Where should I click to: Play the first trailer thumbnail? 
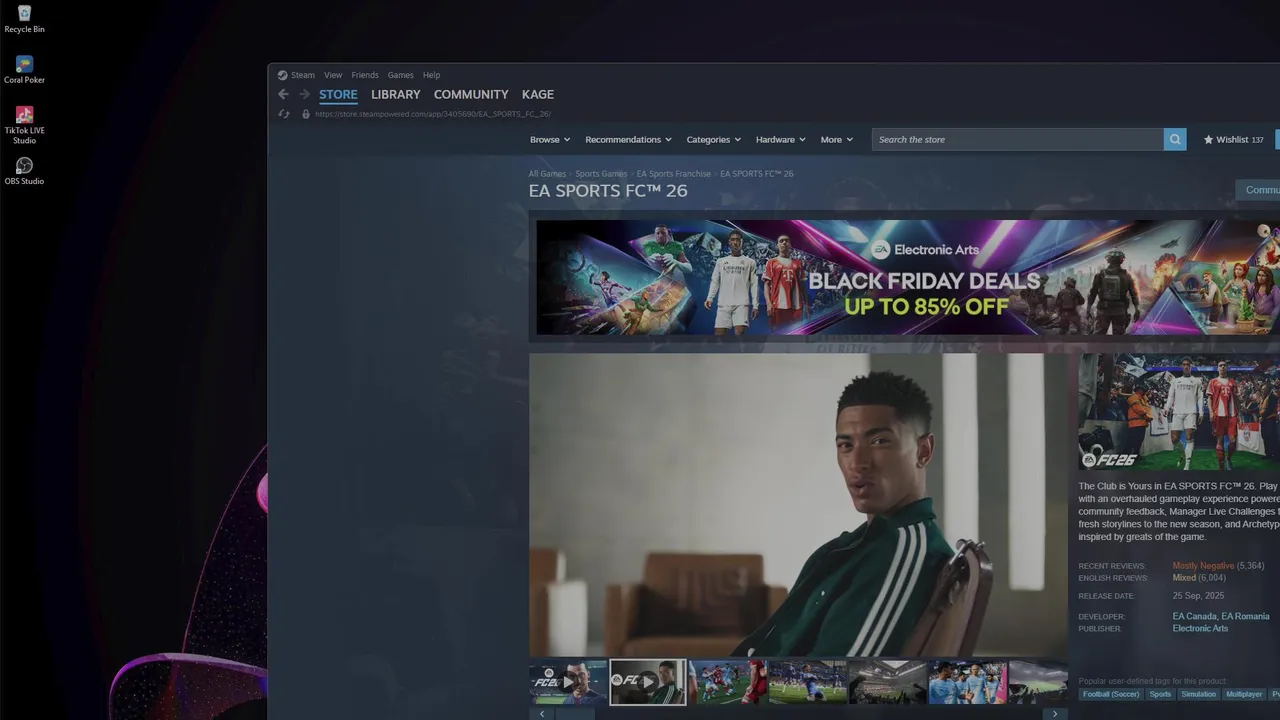click(568, 682)
